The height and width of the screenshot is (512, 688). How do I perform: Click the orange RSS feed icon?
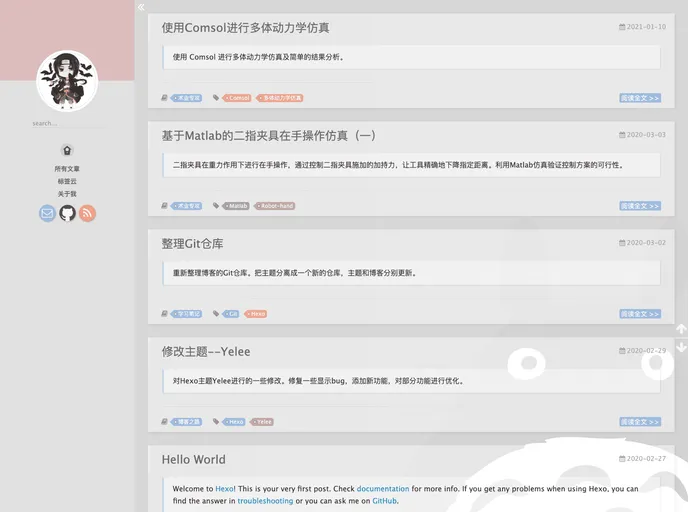coord(87,213)
